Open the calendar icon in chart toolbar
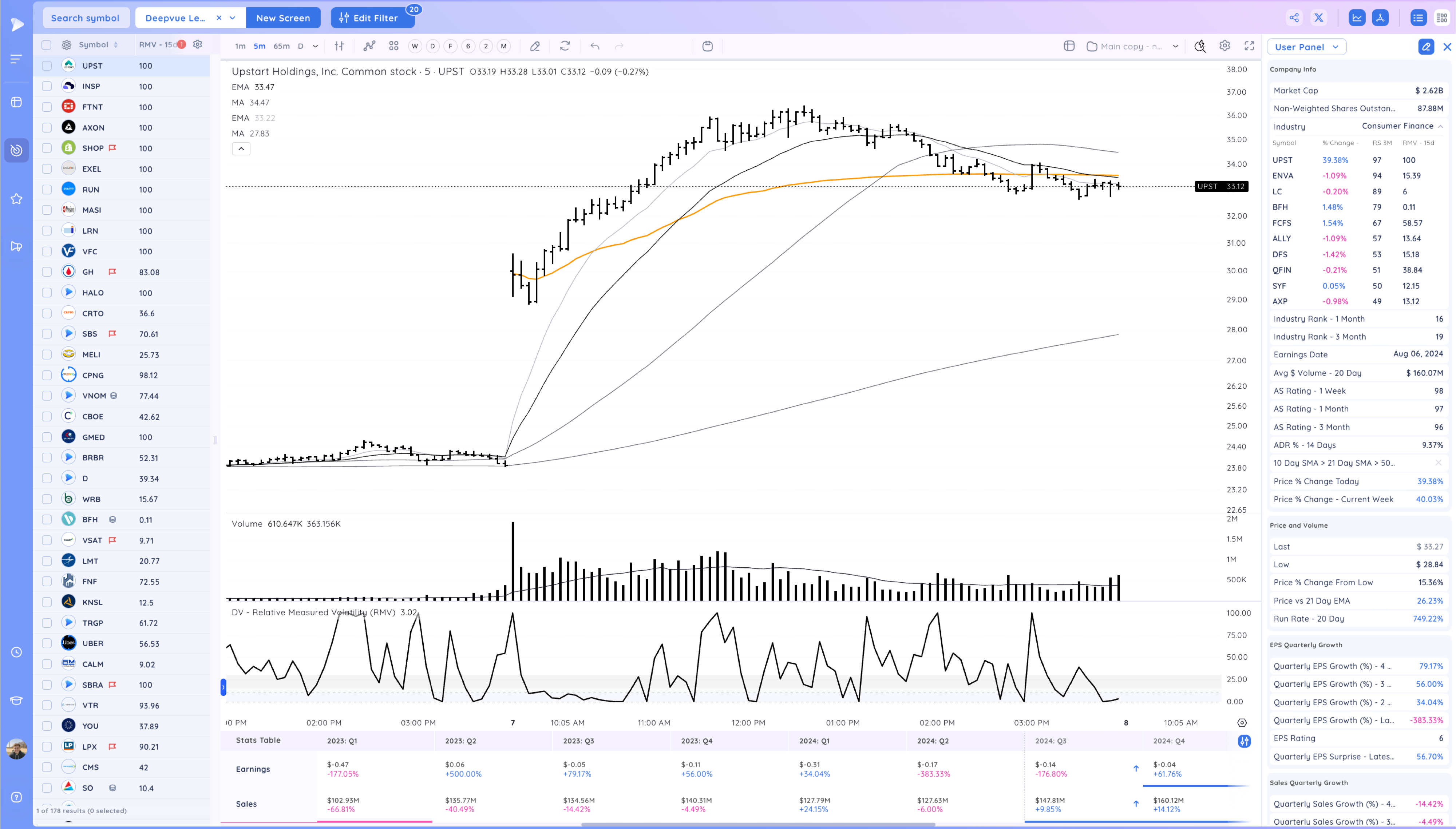The width and height of the screenshot is (1456, 829). (707, 46)
